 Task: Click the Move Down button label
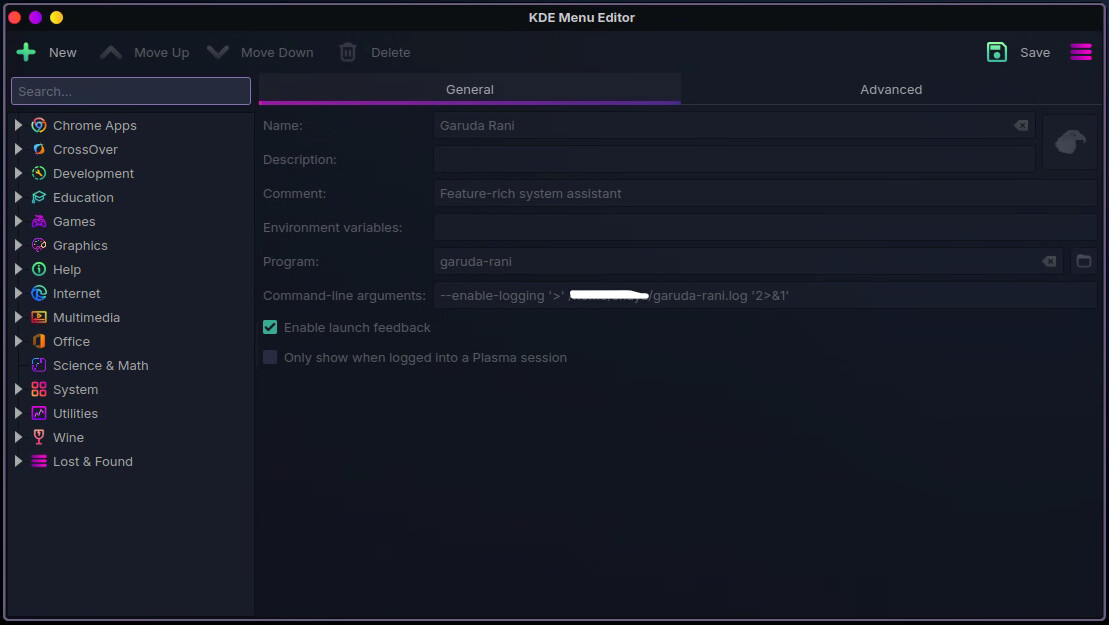pos(277,53)
